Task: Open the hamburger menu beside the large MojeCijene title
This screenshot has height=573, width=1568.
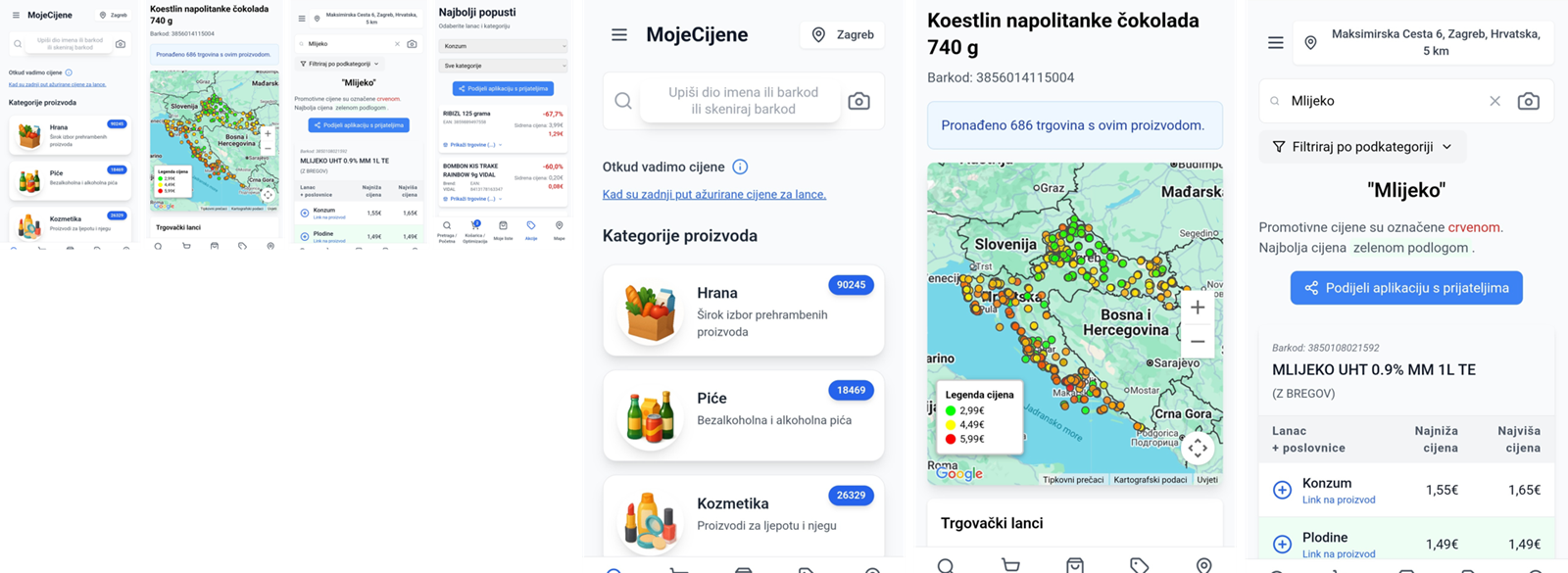Action: pos(619,35)
